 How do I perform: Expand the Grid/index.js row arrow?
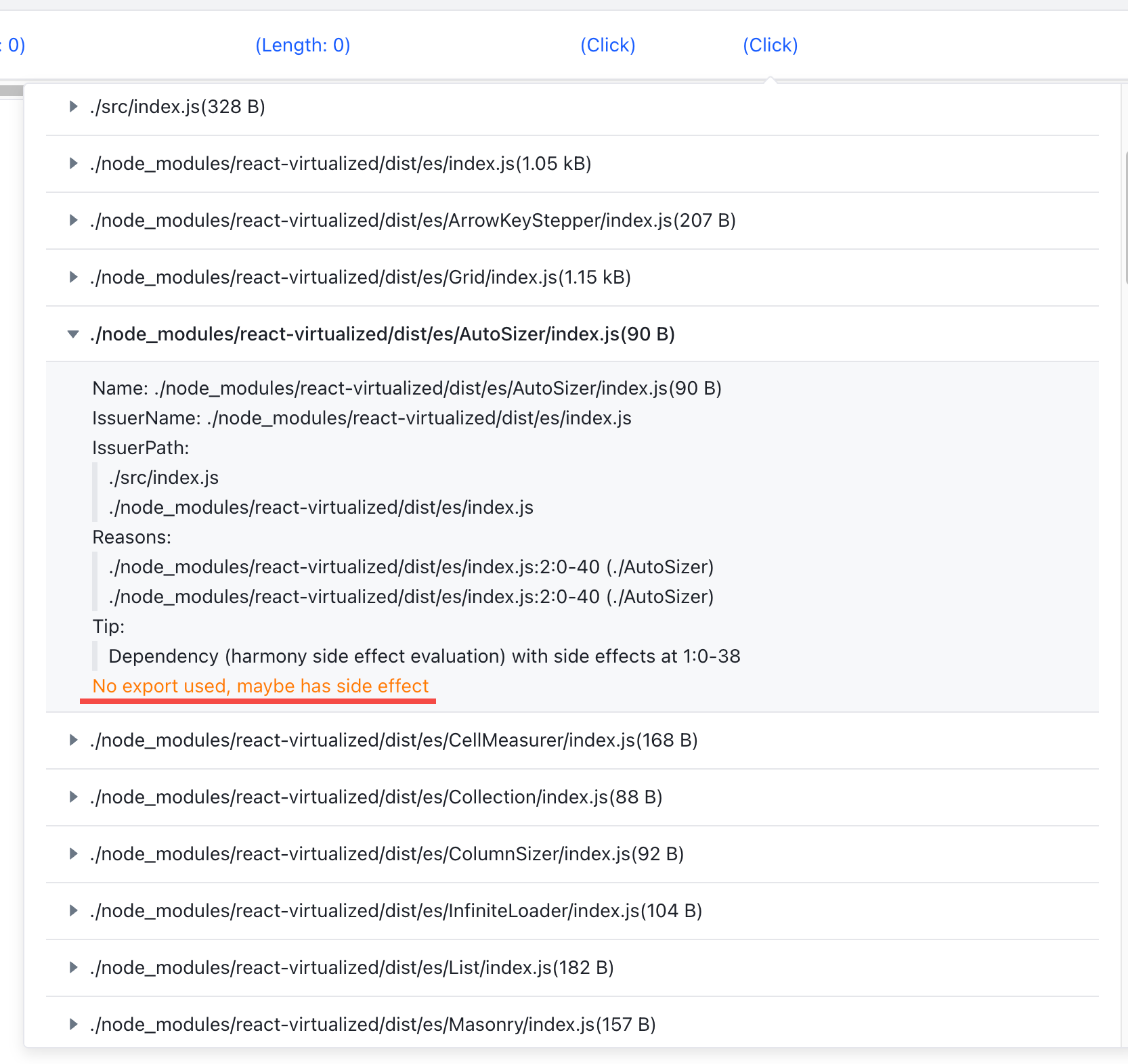coord(73,277)
